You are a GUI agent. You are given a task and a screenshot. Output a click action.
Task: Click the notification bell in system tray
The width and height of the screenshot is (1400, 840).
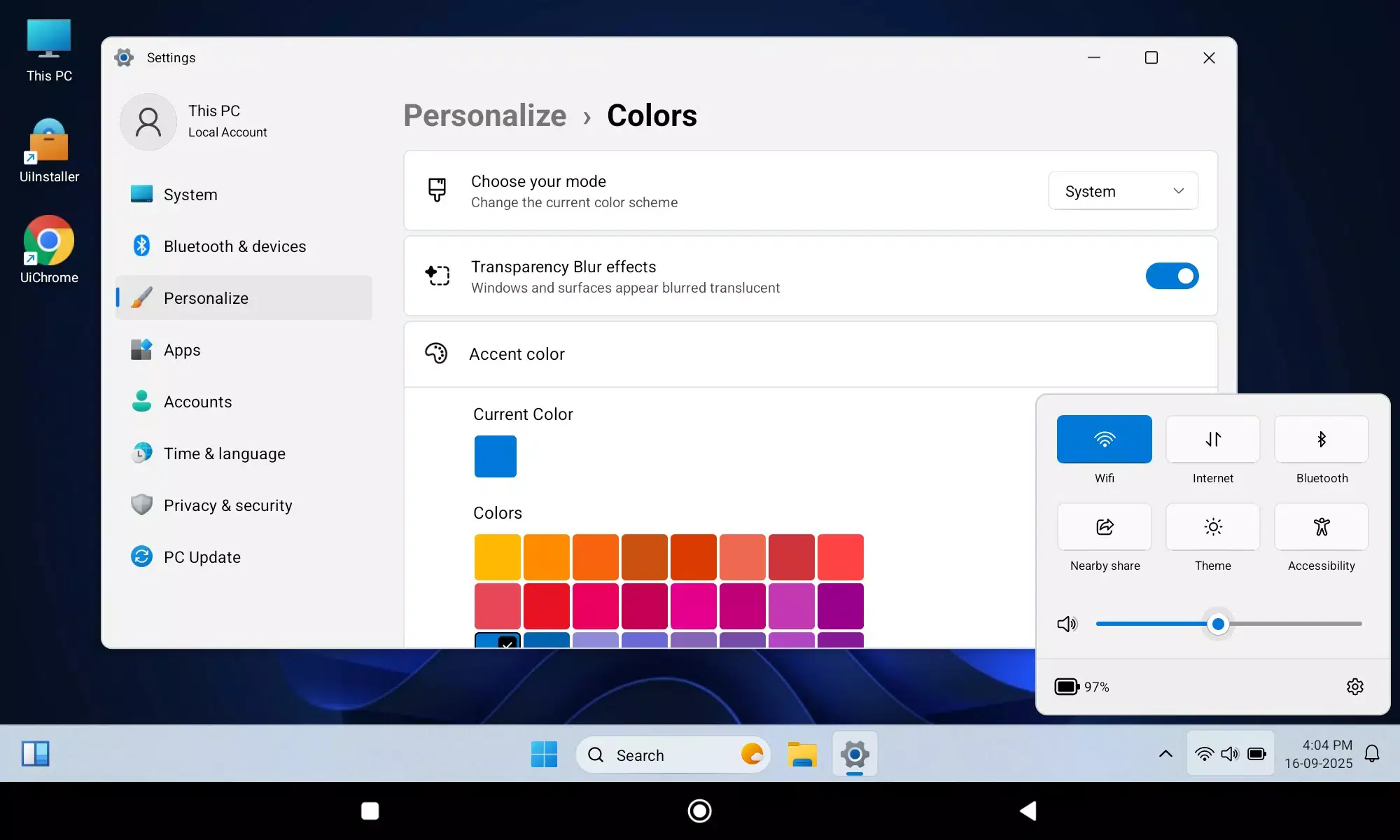[1371, 754]
